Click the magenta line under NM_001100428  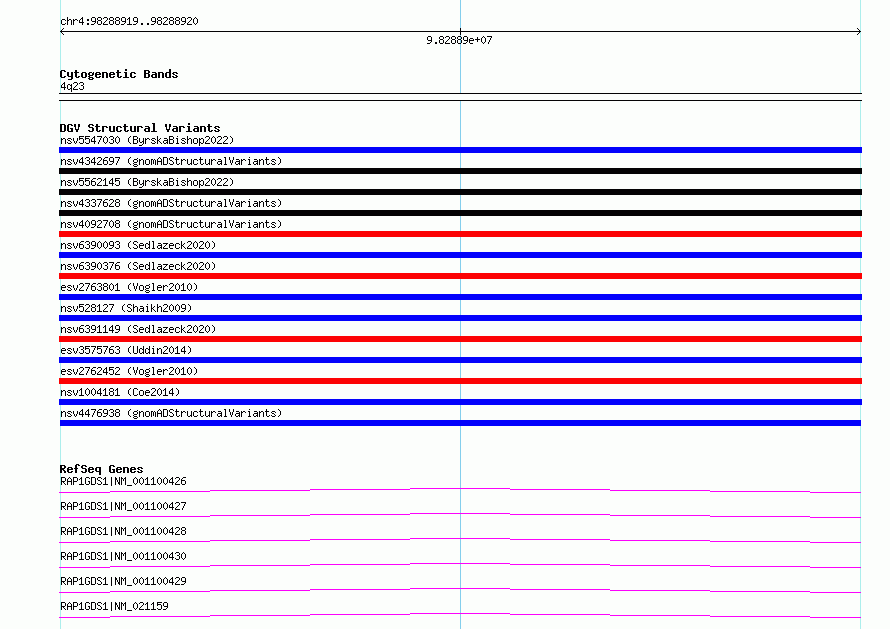pyautogui.click(x=460, y=540)
